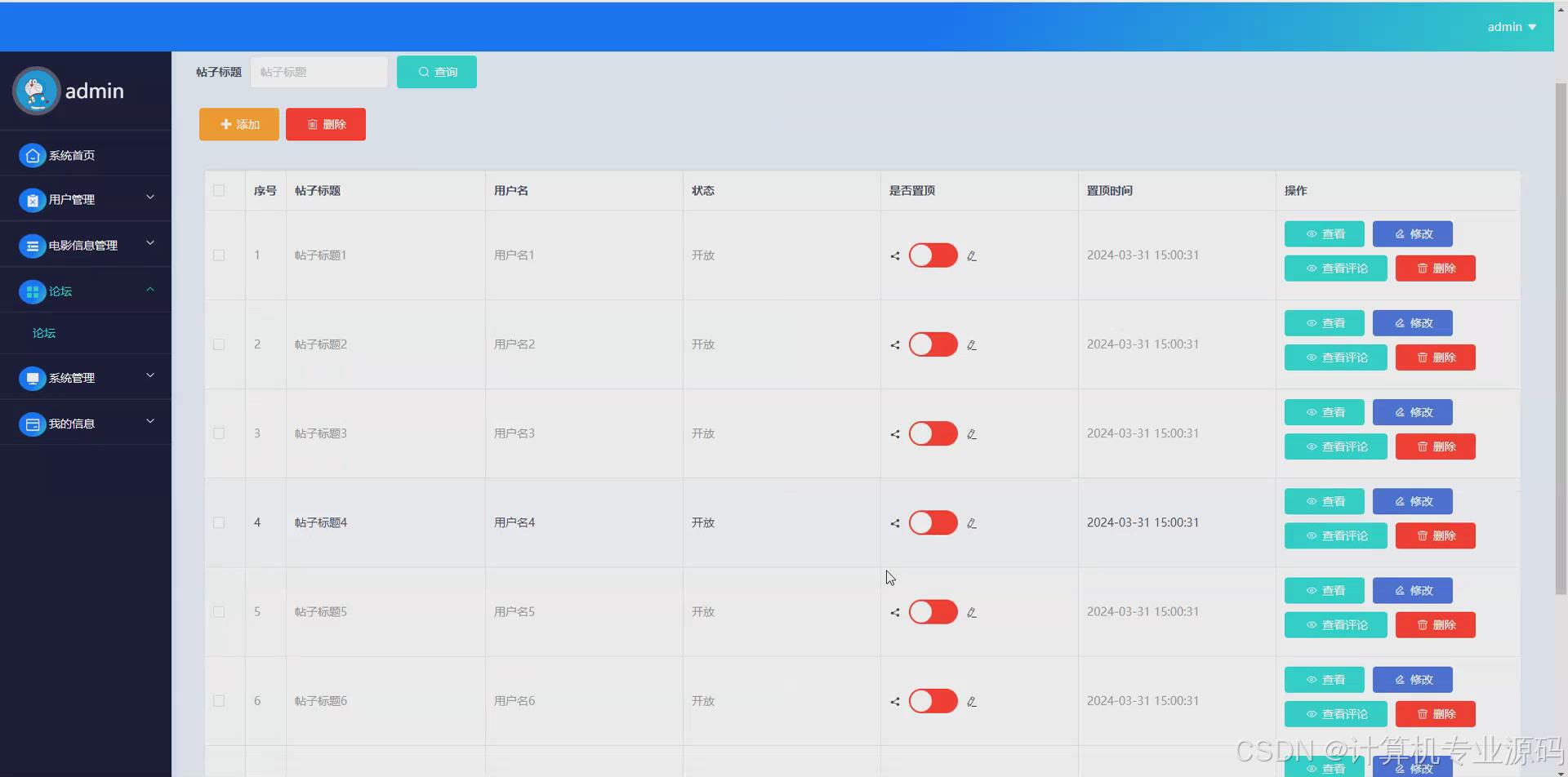Click the share icon in row 帖子标题3
The image size is (1568, 777).
click(x=895, y=434)
